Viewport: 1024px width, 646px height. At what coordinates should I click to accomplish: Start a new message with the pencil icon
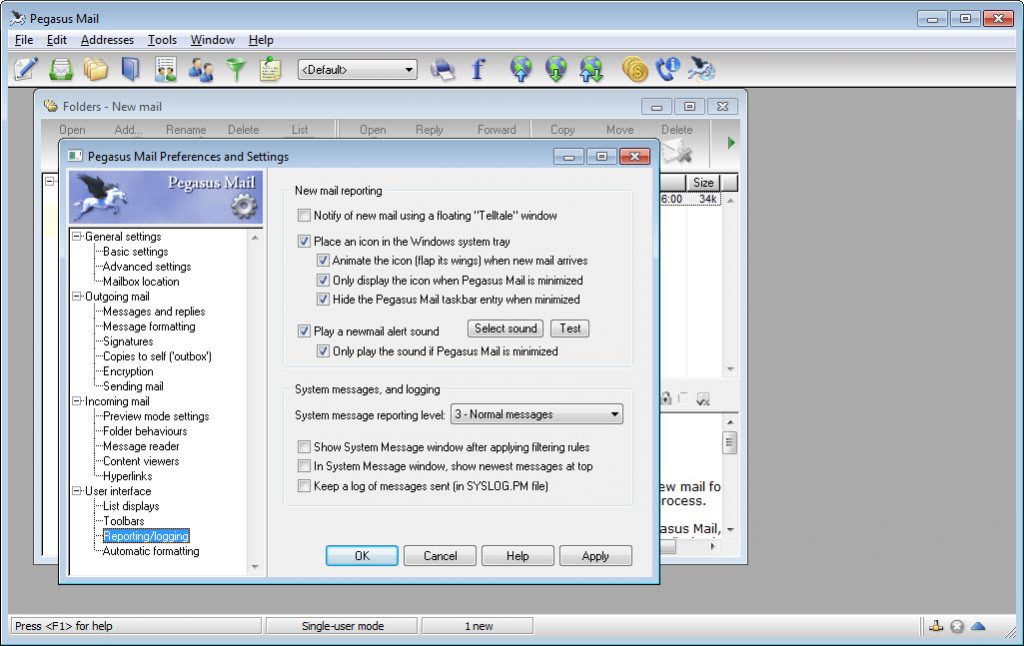pos(25,69)
